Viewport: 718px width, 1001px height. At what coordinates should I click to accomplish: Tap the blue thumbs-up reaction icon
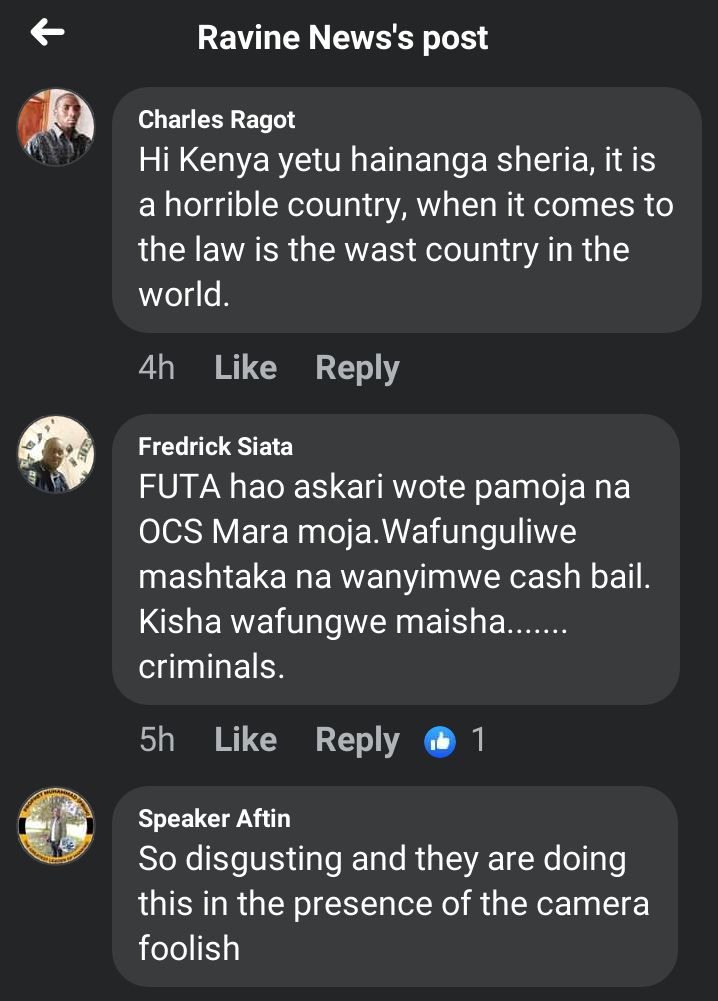440,742
